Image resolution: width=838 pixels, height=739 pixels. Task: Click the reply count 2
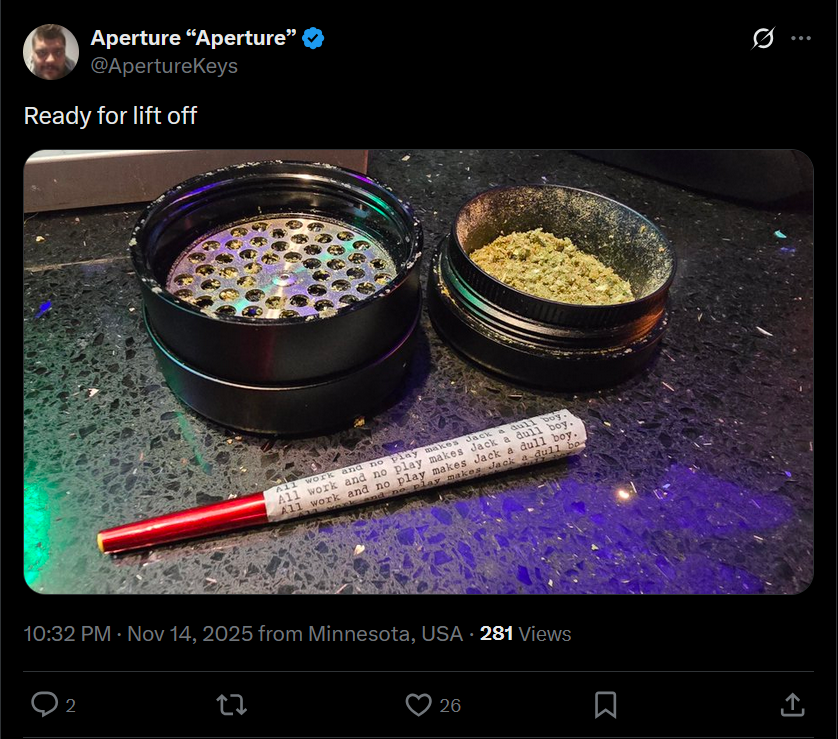click(x=71, y=705)
